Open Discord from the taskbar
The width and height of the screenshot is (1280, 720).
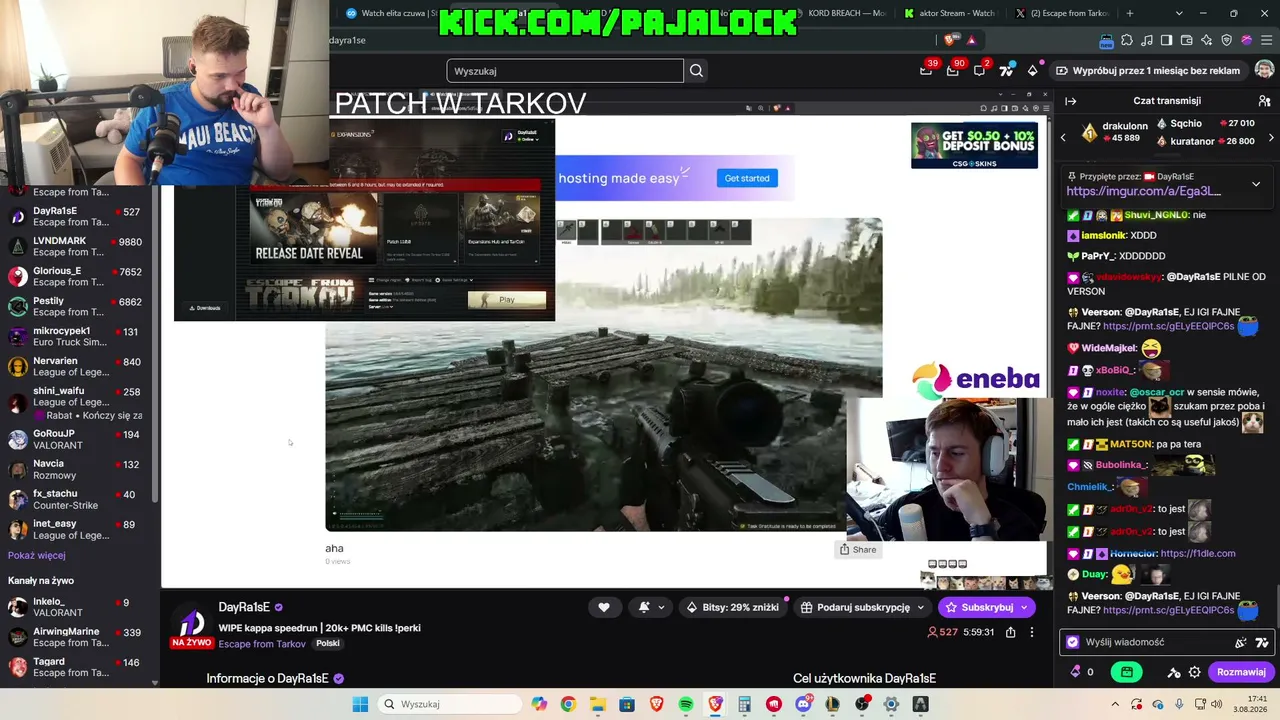click(803, 704)
